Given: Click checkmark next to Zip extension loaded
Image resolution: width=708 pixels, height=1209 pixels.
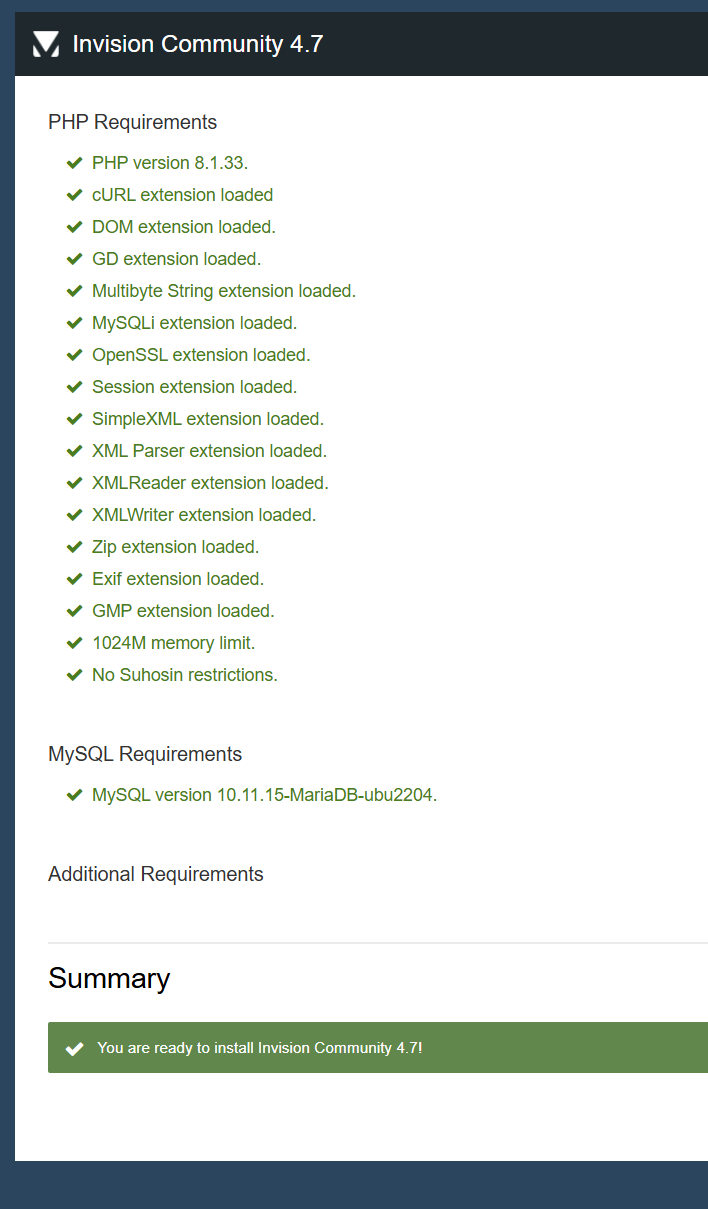Looking at the screenshot, I should [x=74, y=547].
